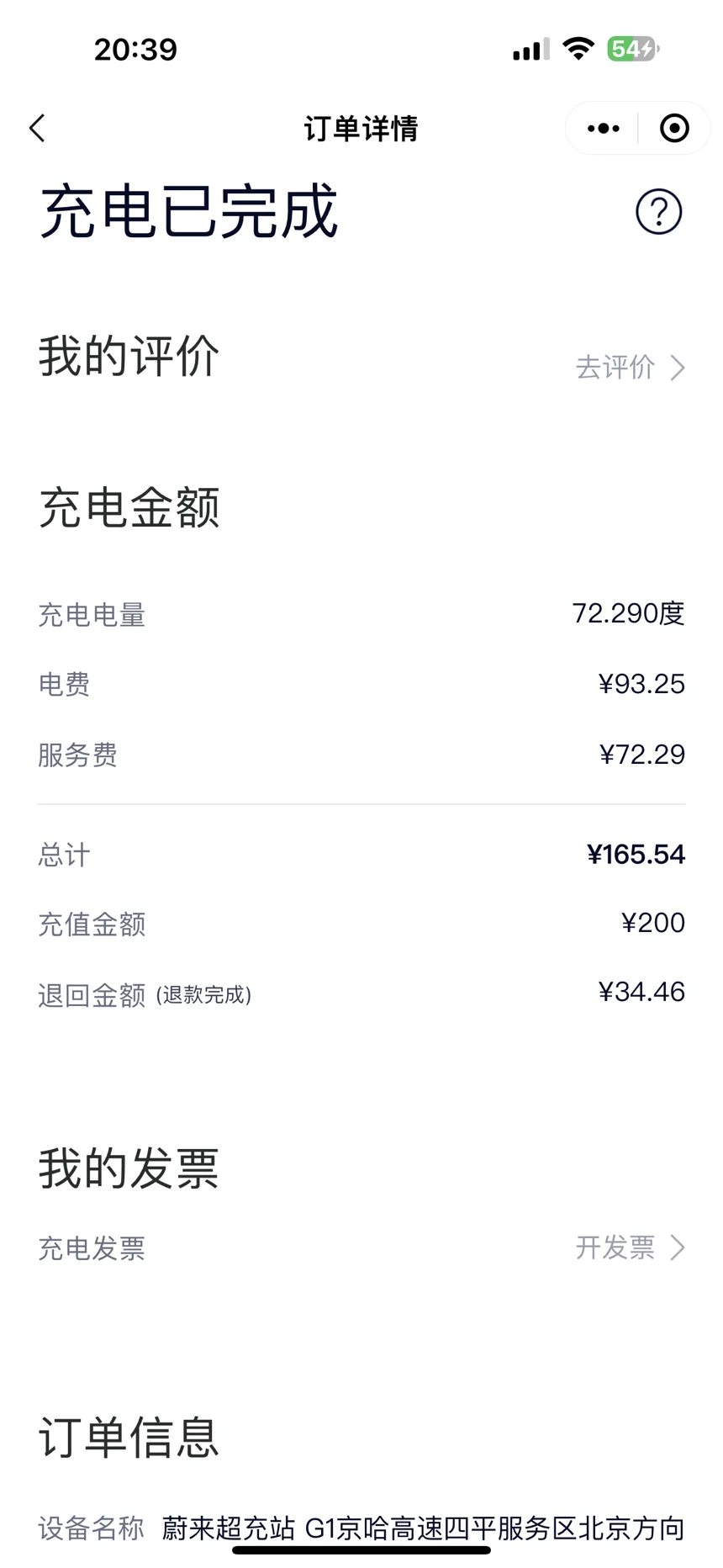The width and height of the screenshot is (723, 1568).
Task: Tap the cellular signal bars
Action: [530, 50]
